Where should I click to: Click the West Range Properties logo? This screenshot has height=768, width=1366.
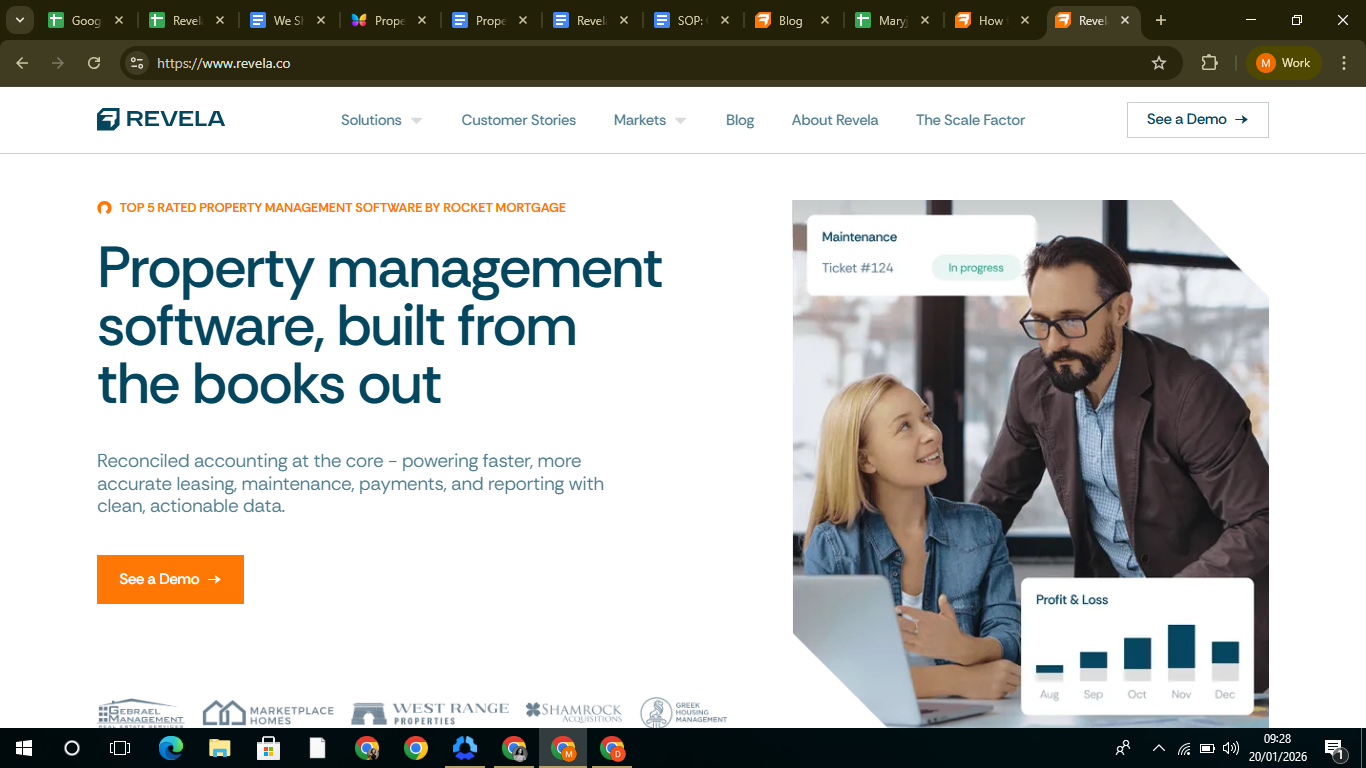(430, 713)
